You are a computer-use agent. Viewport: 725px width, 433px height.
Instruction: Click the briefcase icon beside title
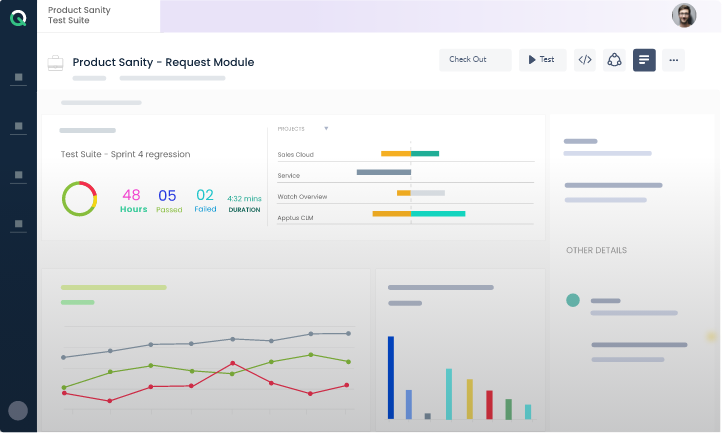coord(55,63)
